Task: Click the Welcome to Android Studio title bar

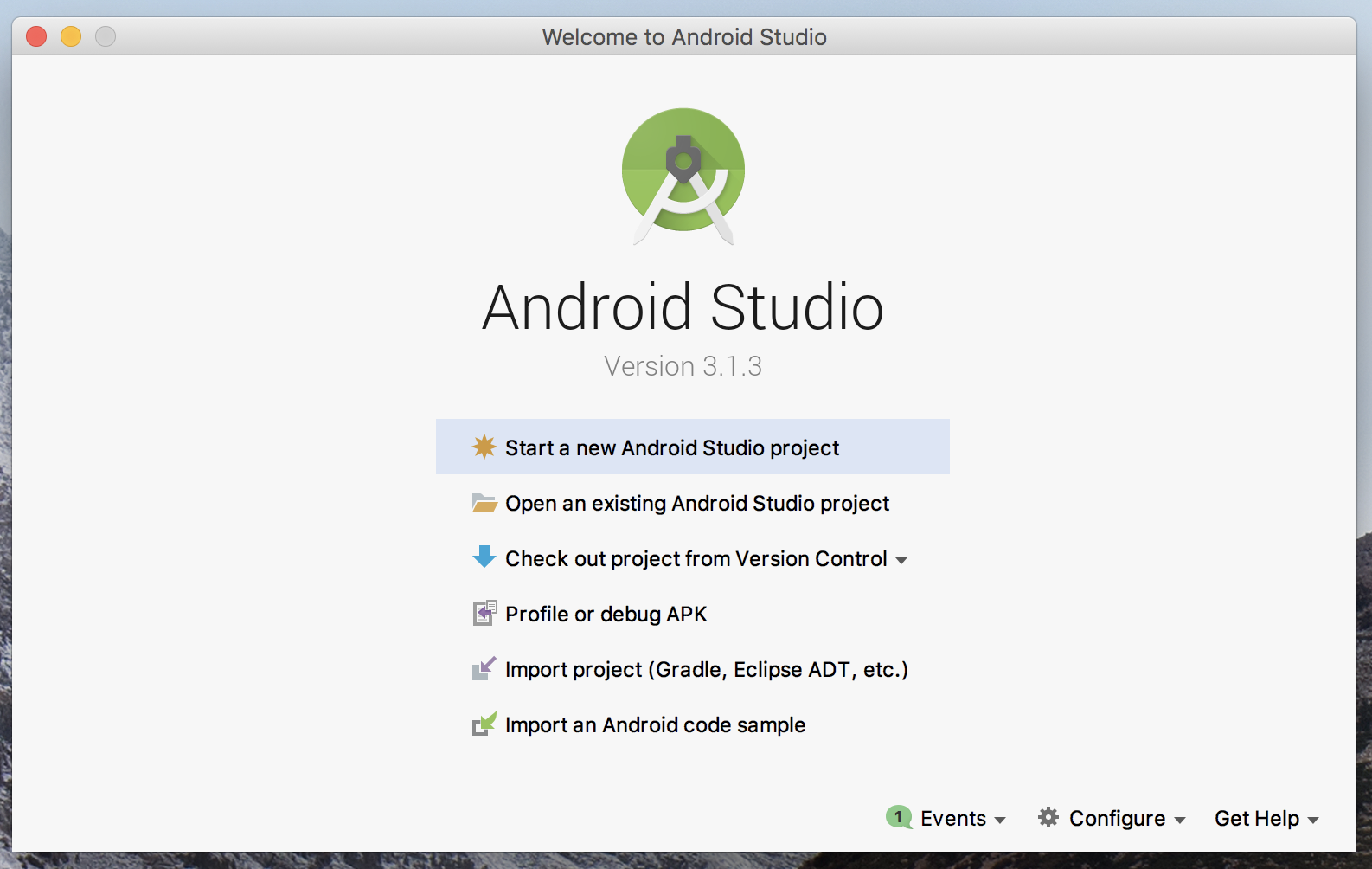Action: tap(684, 37)
